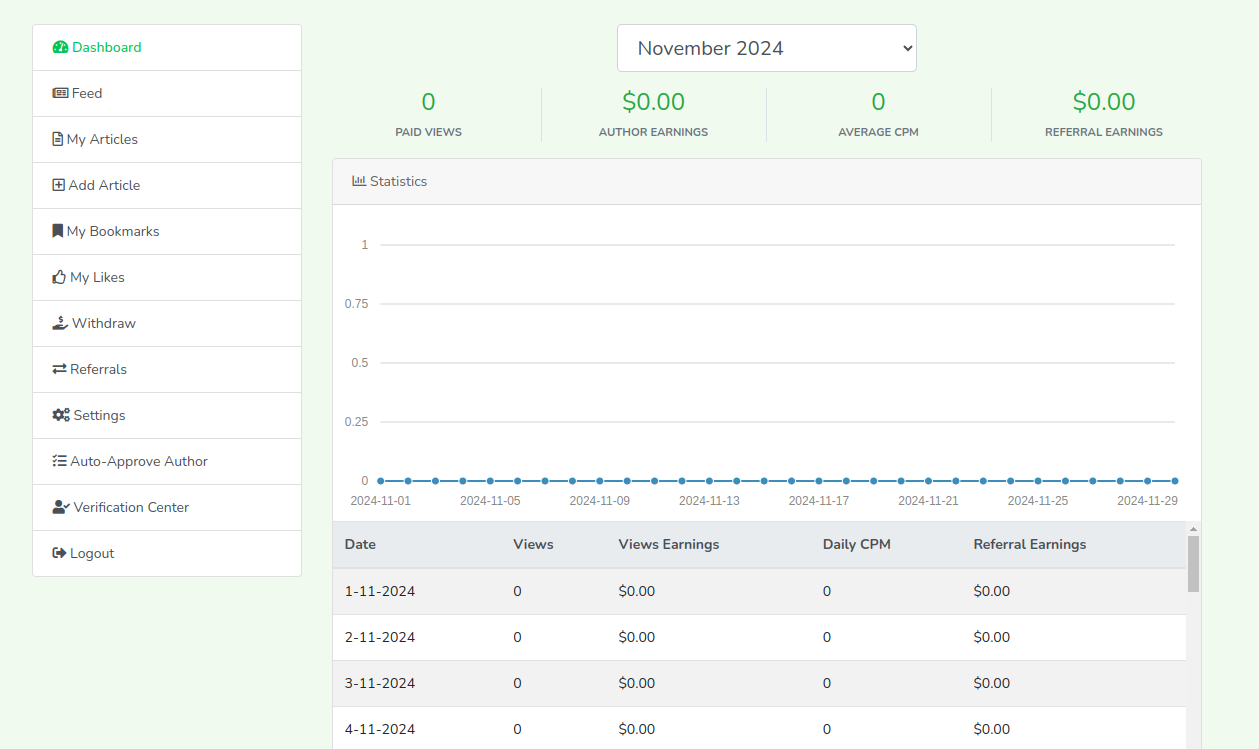
Task: Go to Verification Center page
Action: pos(130,507)
